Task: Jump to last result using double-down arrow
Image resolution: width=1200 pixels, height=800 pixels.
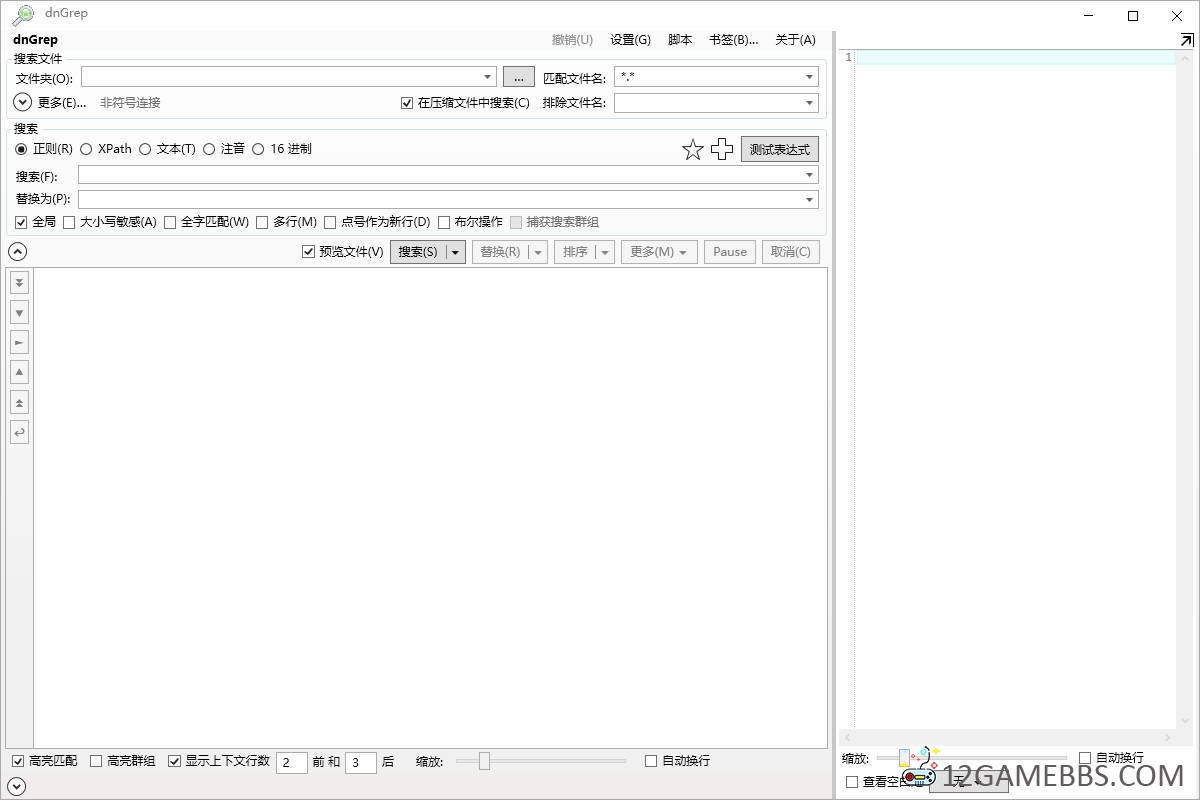Action: pyautogui.click(x=19, y=283)
